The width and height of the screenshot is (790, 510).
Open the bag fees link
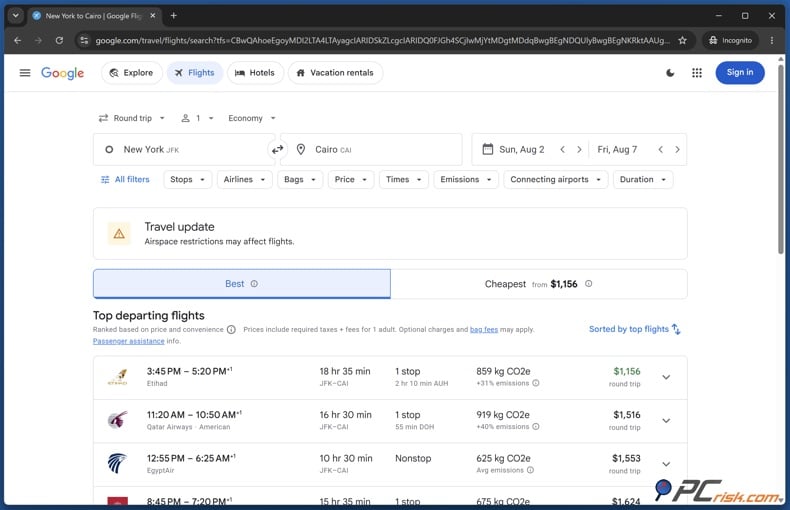(484, 330)
